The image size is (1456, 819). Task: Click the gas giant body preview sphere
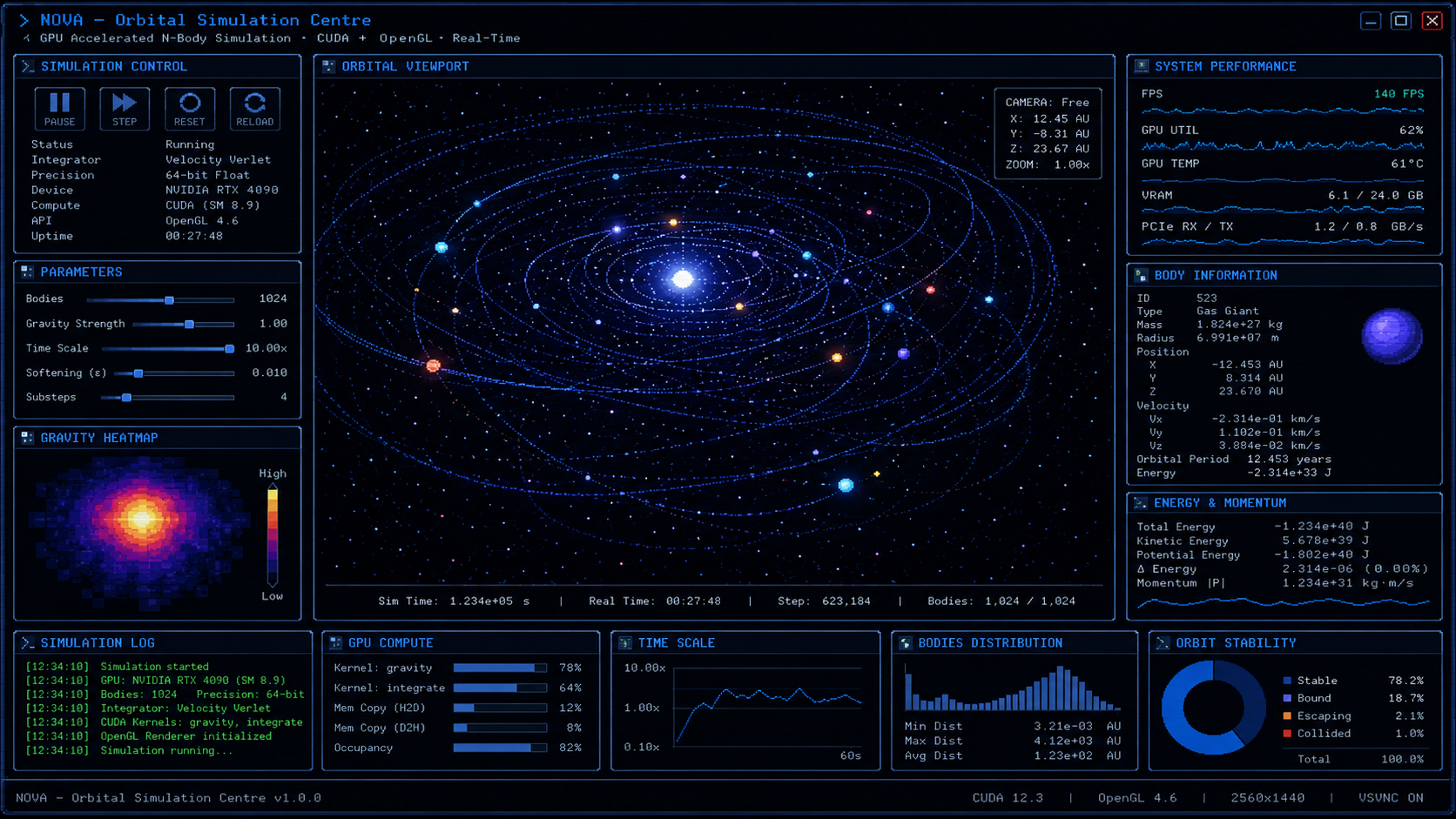click(x=1392, y=336)
